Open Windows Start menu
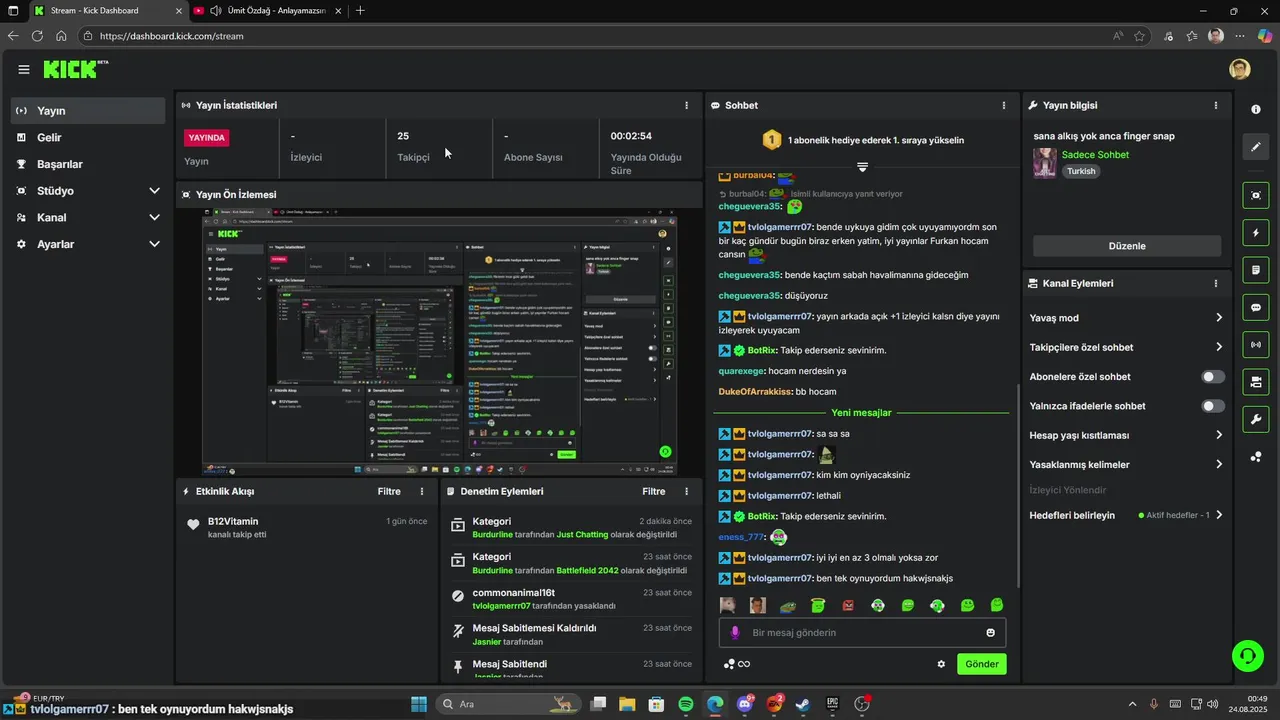Screen dimensions: 1280x720 (419, 704)
